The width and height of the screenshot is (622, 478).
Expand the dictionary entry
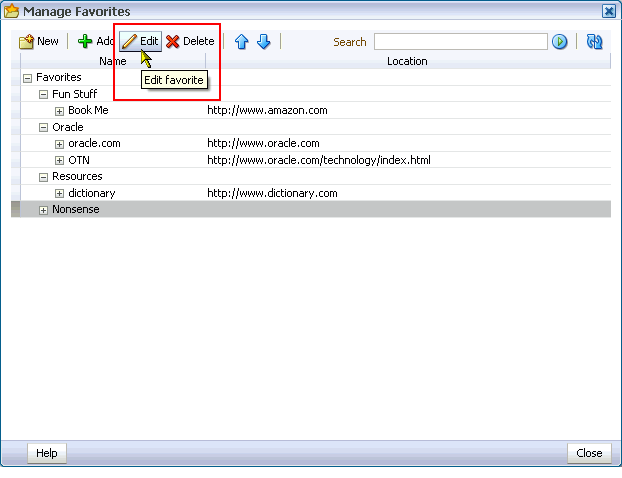(59, 193)
